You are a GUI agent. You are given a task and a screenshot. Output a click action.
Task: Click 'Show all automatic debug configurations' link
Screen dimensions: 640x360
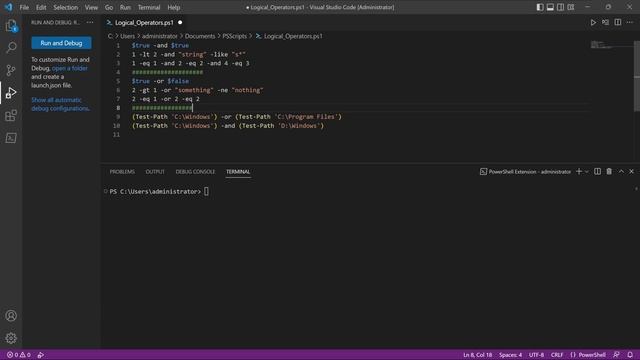tap(60, 104)
